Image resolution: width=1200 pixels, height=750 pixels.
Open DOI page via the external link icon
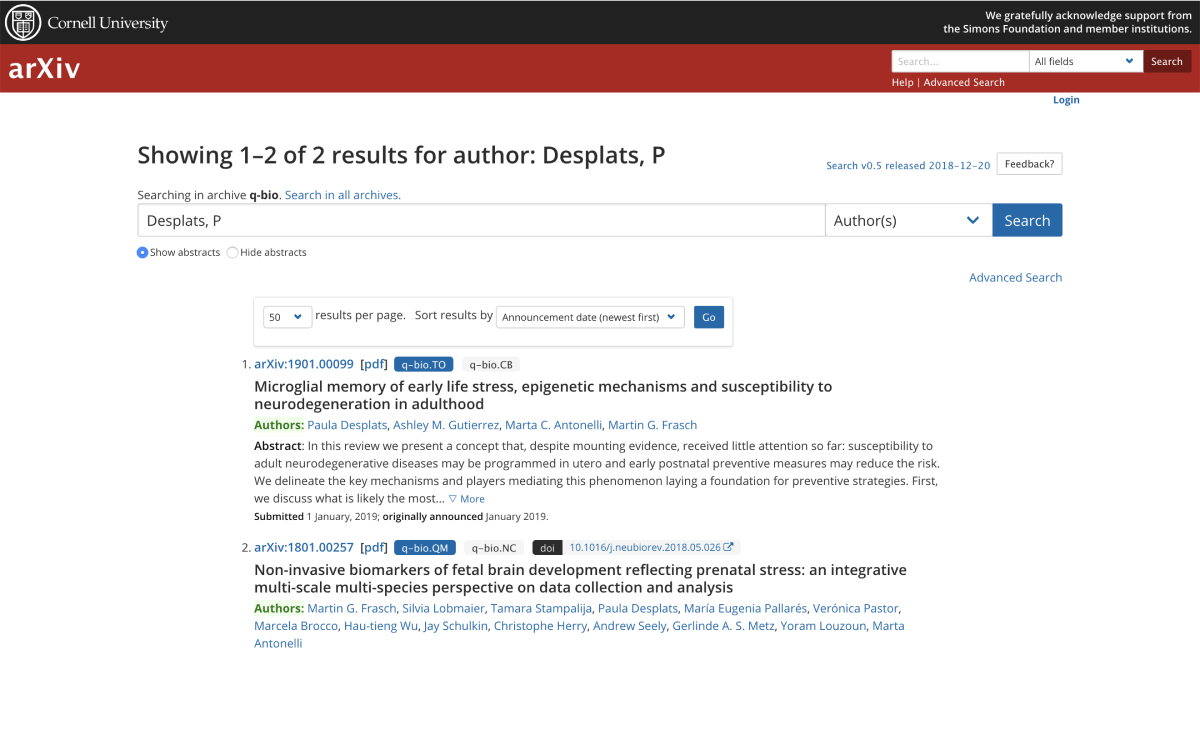(x=728, y=546)
